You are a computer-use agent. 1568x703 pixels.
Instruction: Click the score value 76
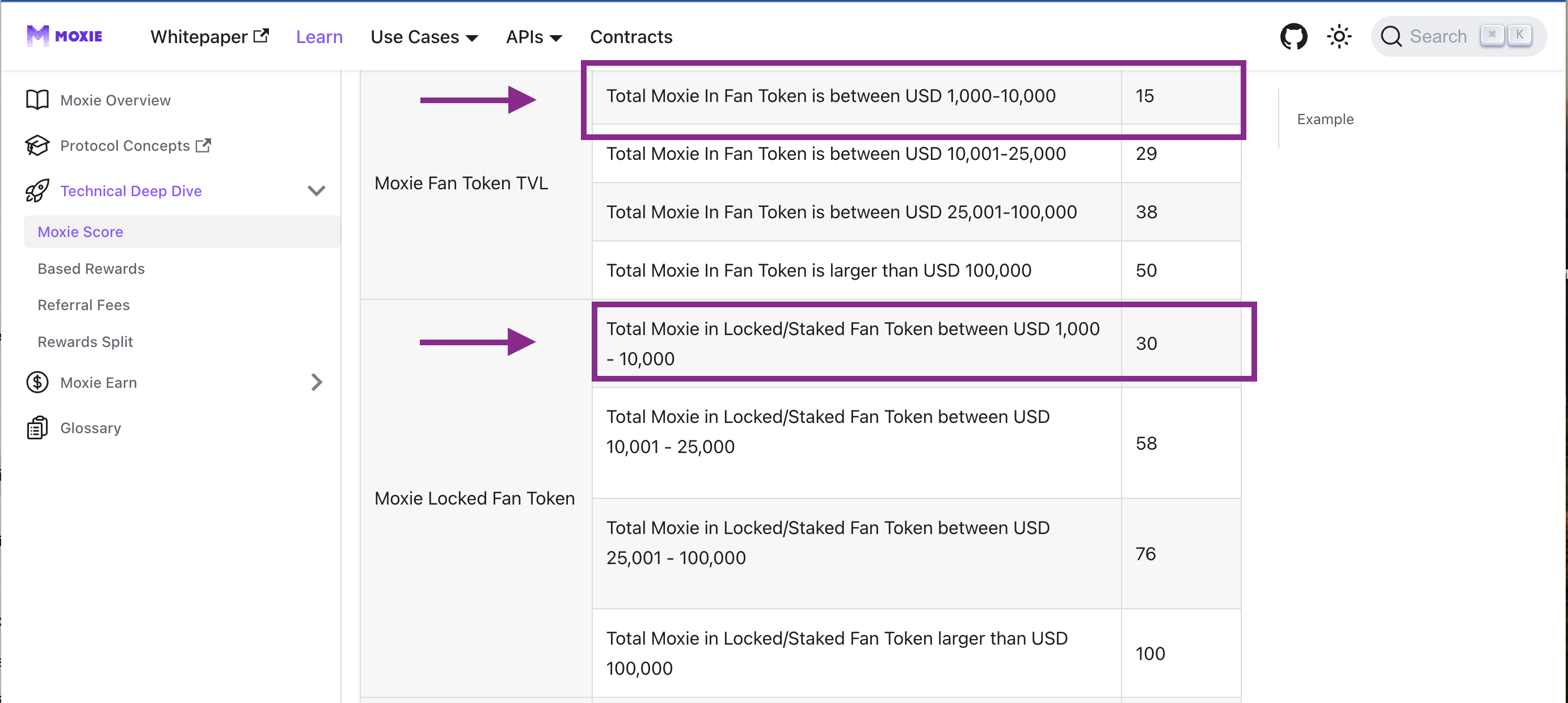pos(1145,553)
